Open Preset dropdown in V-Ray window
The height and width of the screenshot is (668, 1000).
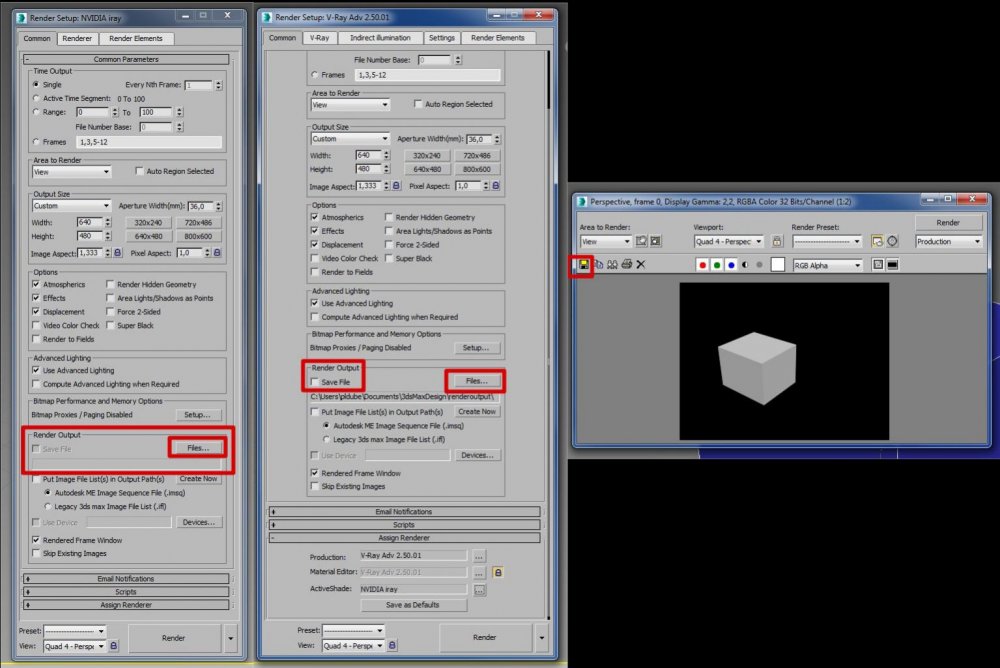pos(353,630)
